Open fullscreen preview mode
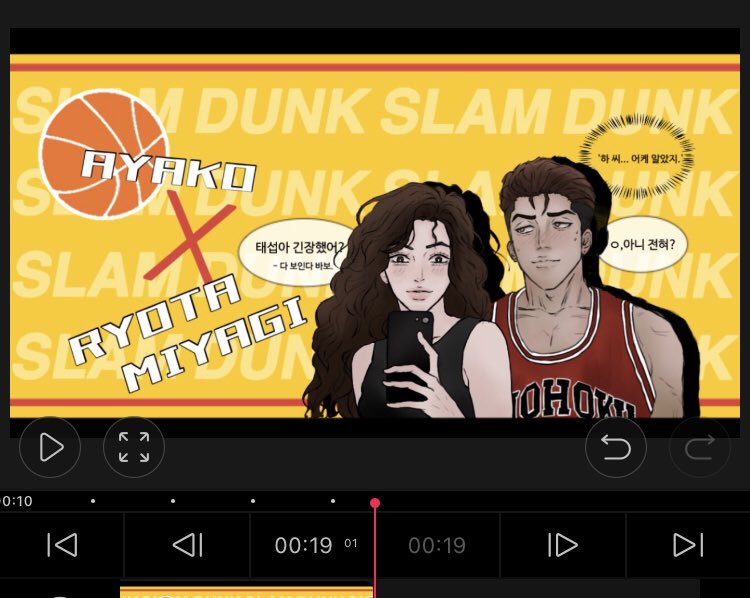750x598 pixels. pos(134,447)
